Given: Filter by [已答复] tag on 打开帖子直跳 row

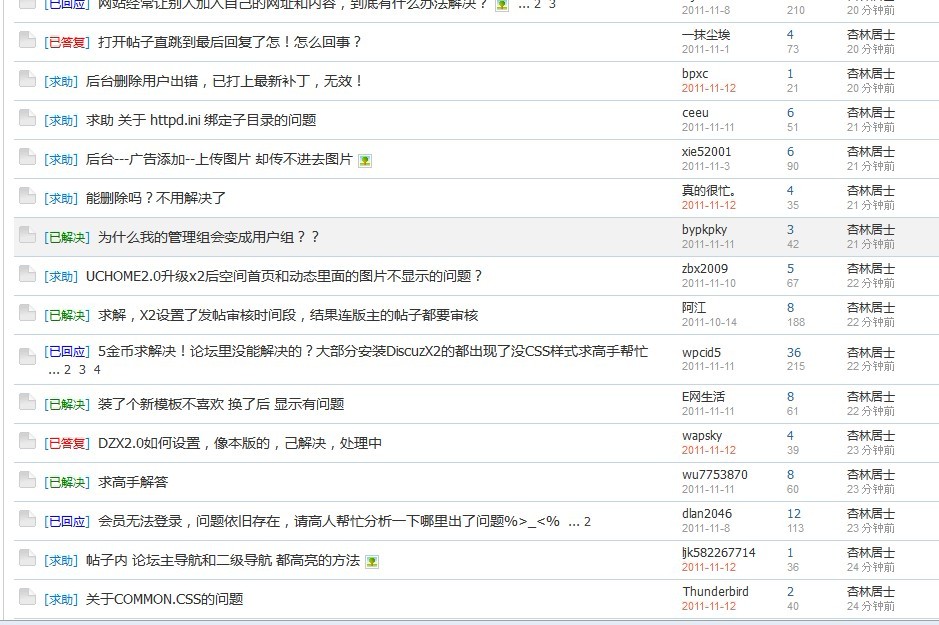Looking at the screenshot, I should [x=66, y=43].
